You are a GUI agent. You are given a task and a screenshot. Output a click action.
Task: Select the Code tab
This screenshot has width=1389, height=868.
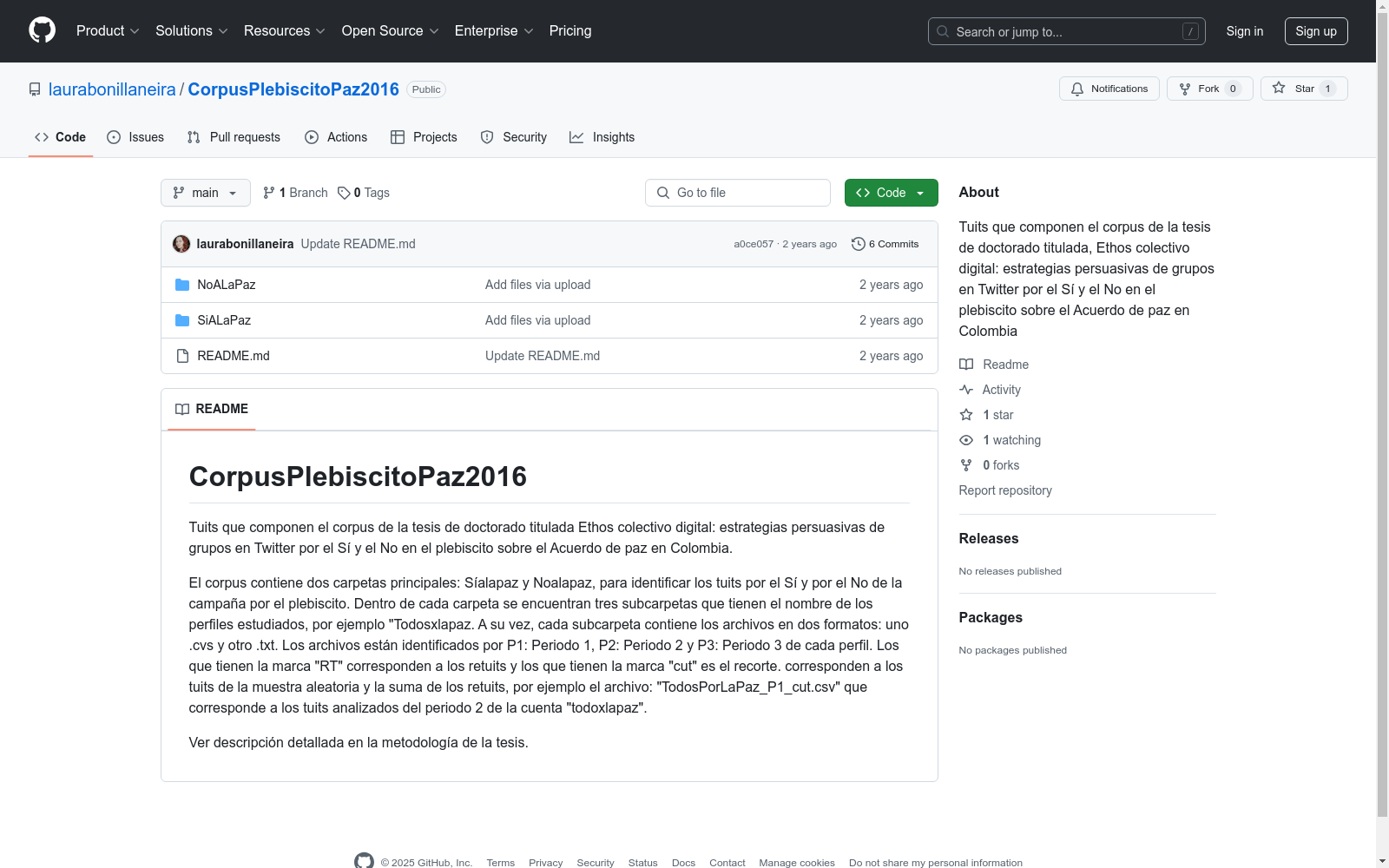click(x=61, y=137)
